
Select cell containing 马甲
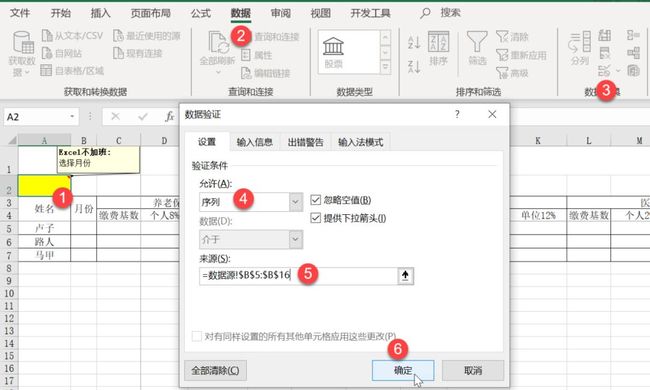point(44,254)
